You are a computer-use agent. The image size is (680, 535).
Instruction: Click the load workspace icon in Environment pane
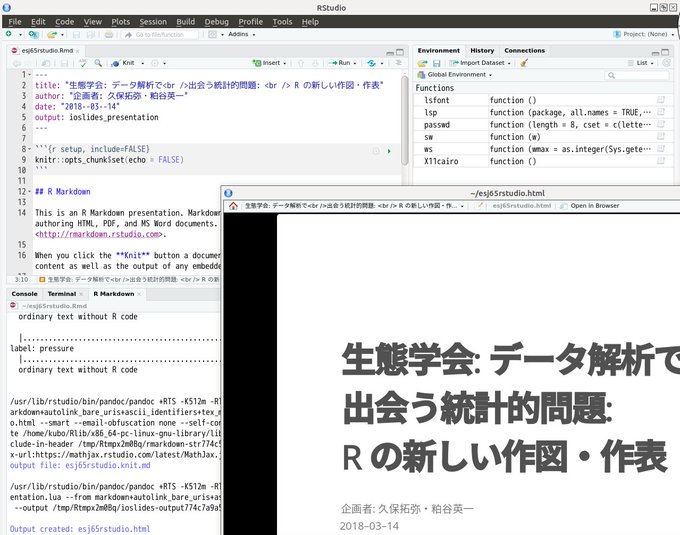pos(422,63)
